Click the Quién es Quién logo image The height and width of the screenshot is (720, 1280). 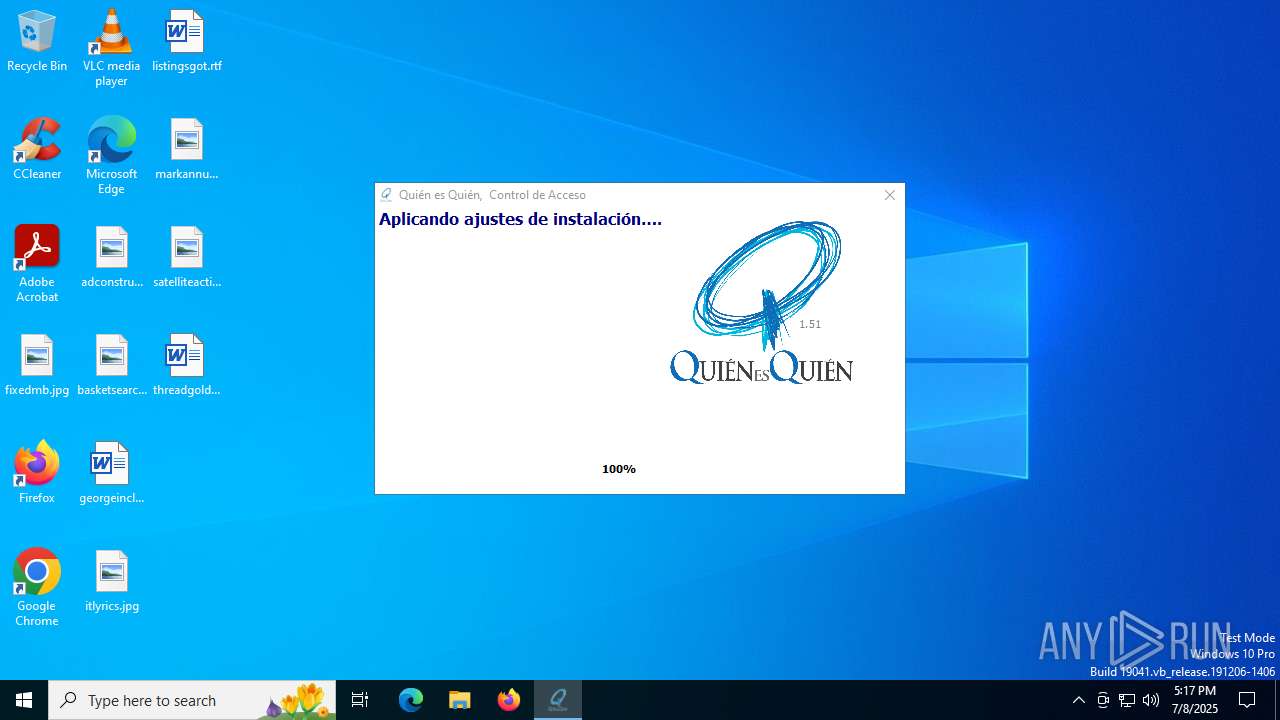click(x=762, y=302)
